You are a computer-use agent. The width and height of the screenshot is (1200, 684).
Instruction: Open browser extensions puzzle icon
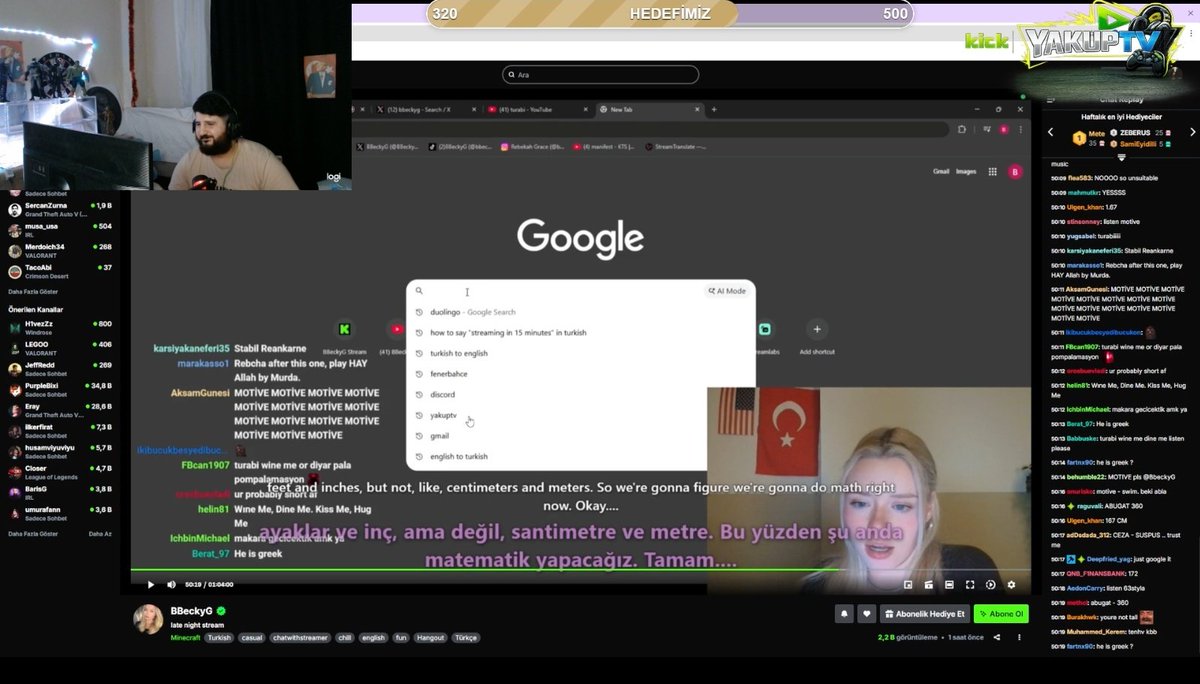[x=962, y=129]
